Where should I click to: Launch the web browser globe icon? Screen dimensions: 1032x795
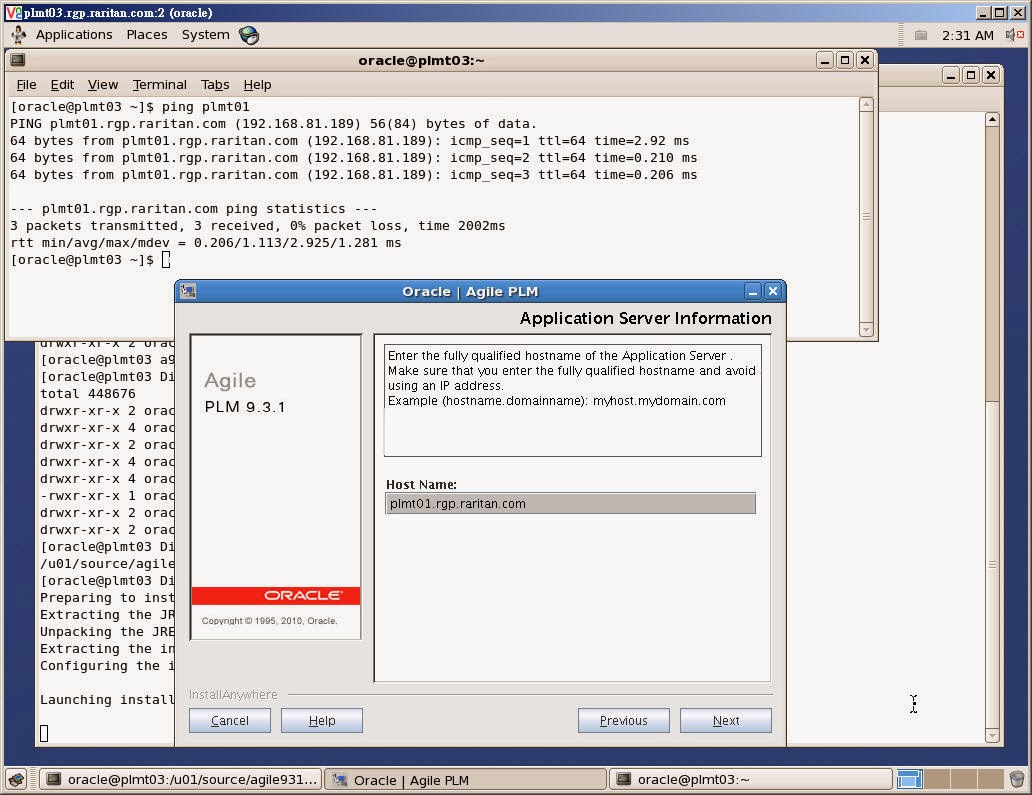pyautogui.click(x=249, y=35)
